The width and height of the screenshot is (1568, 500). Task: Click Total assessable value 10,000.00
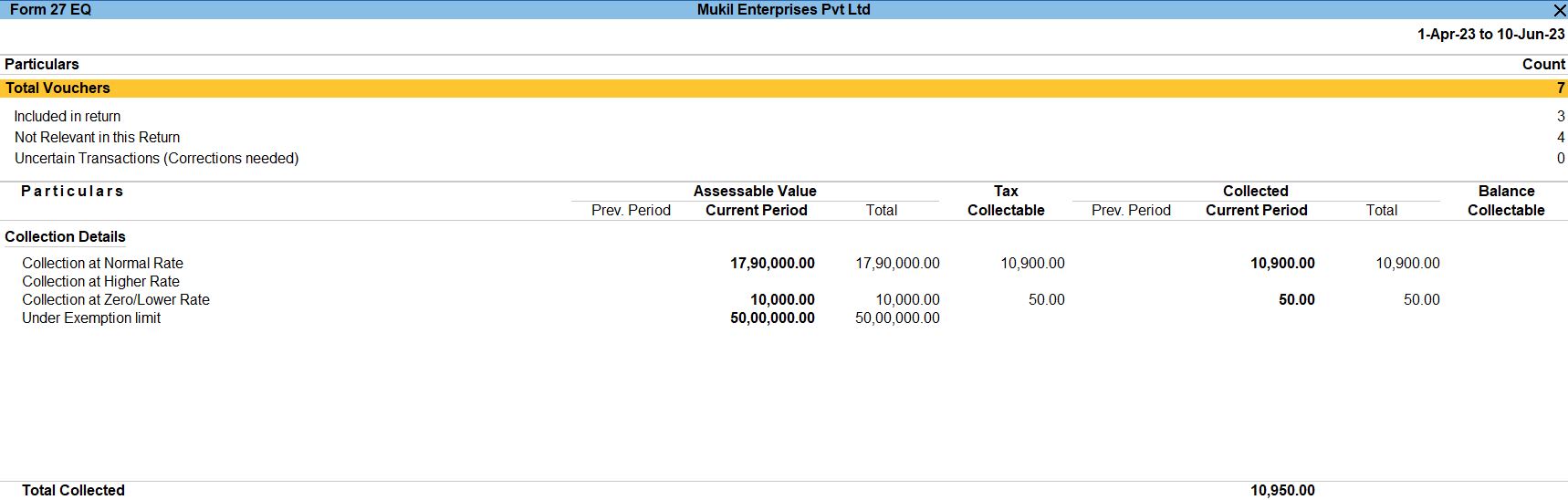tap(907, 299)
